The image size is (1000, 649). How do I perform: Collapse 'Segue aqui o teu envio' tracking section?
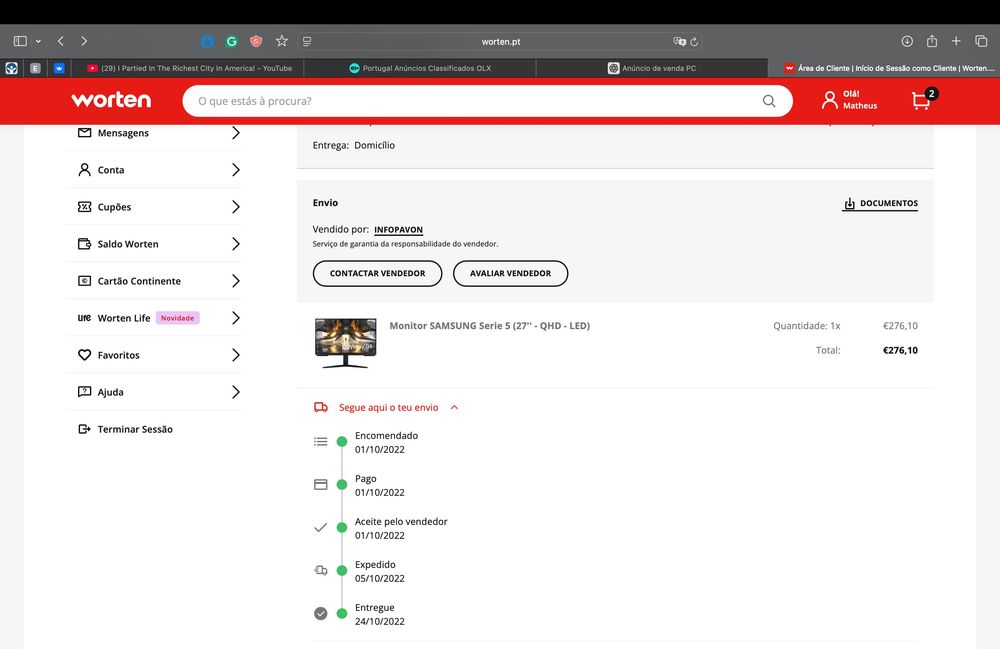pos(454,407)
